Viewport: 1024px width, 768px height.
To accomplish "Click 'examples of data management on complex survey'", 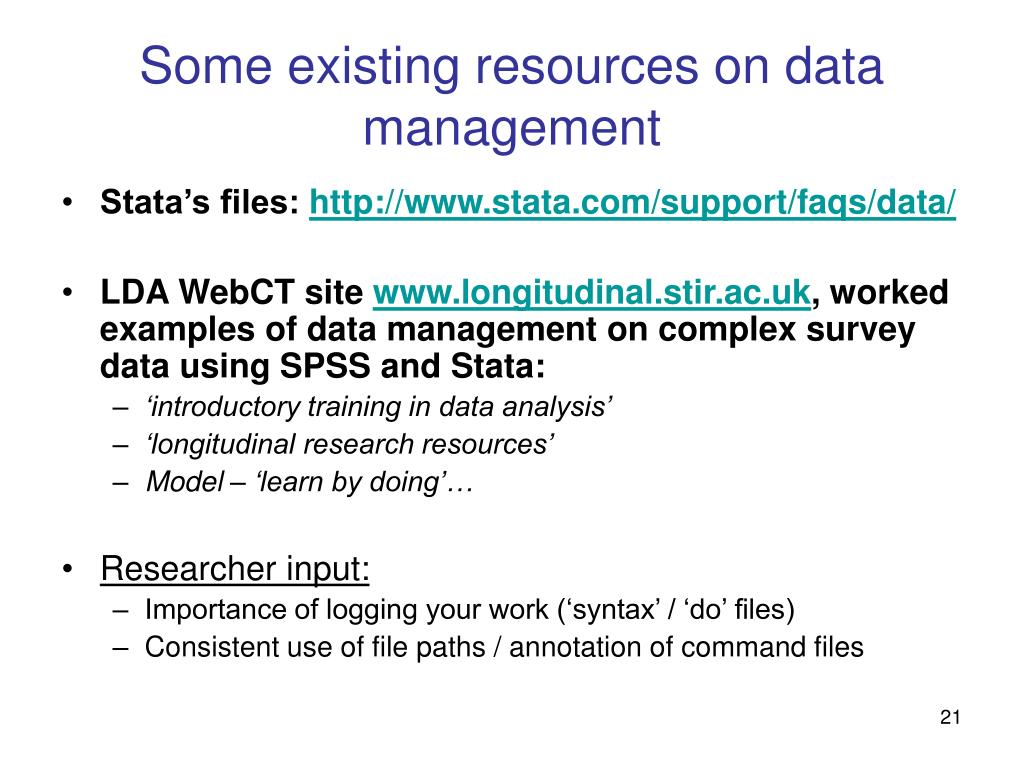I will 507,329.
